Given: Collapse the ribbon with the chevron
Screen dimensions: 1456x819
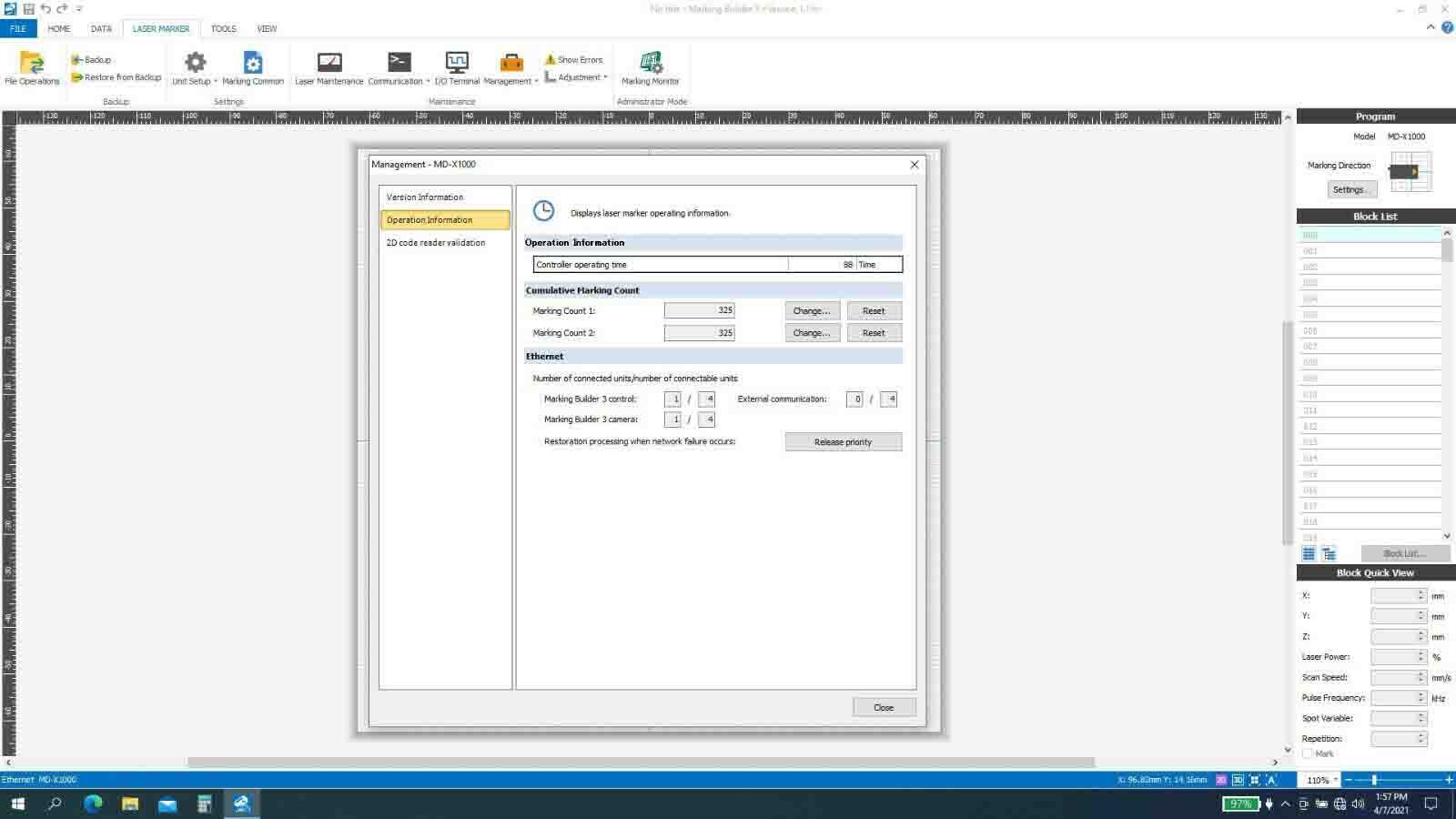Looking at the screenshot, I should pos(1431,28).
